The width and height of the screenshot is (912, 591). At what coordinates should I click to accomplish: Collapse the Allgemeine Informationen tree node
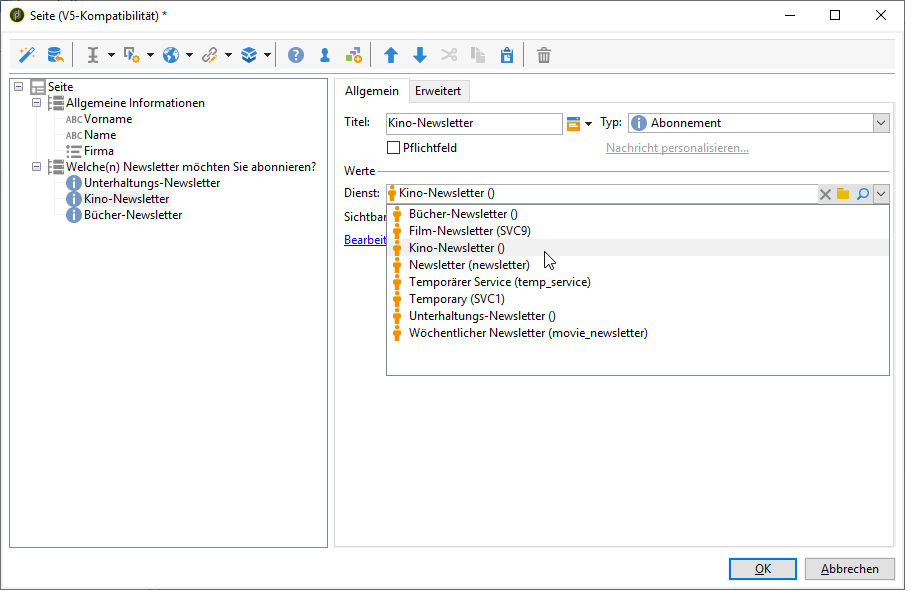coord(37,103)
